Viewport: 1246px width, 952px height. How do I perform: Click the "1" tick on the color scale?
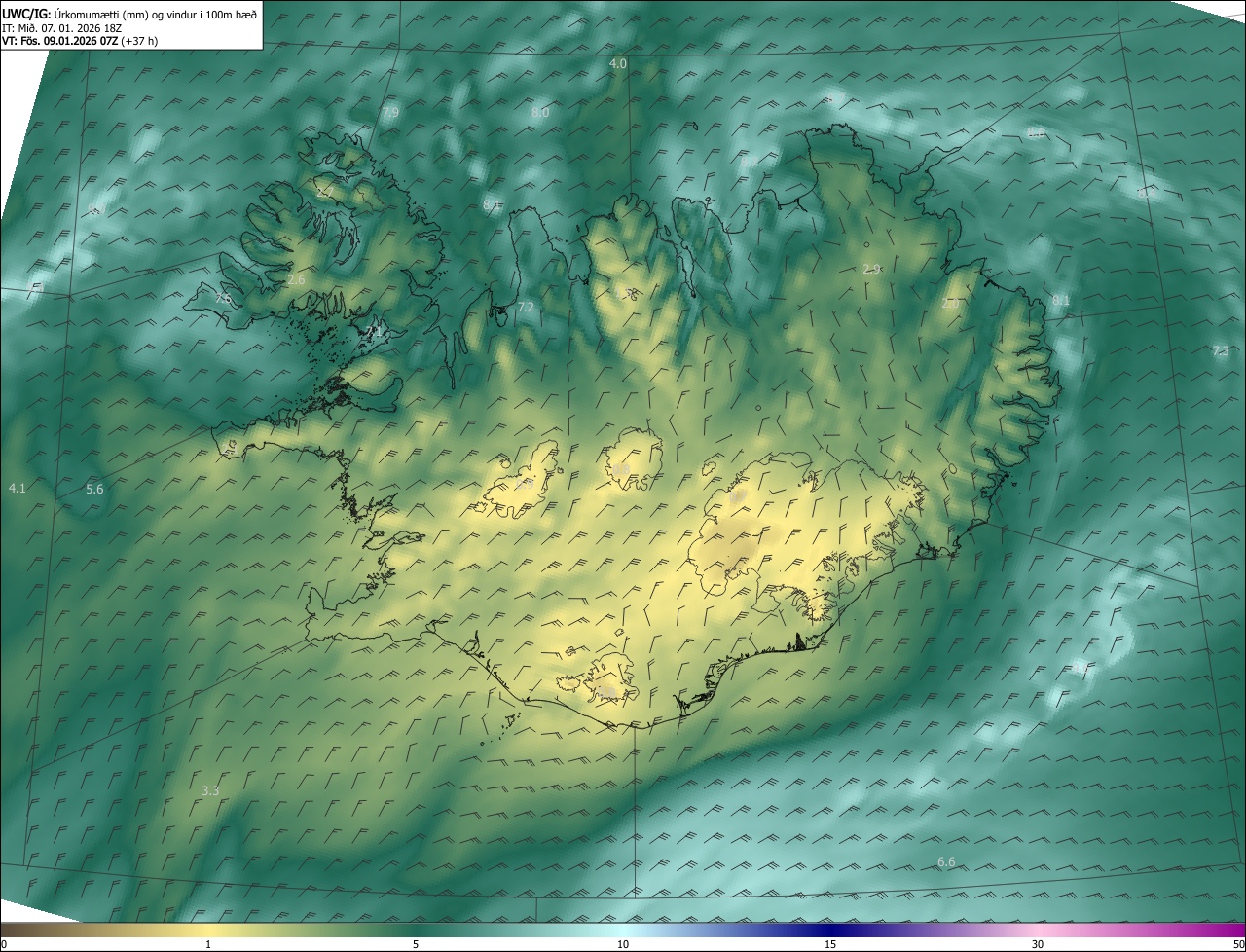pos(208,945)
